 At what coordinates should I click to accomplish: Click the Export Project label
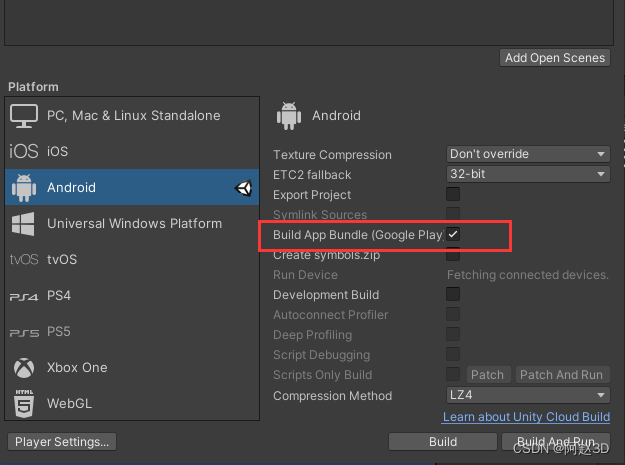coord(312,194)
